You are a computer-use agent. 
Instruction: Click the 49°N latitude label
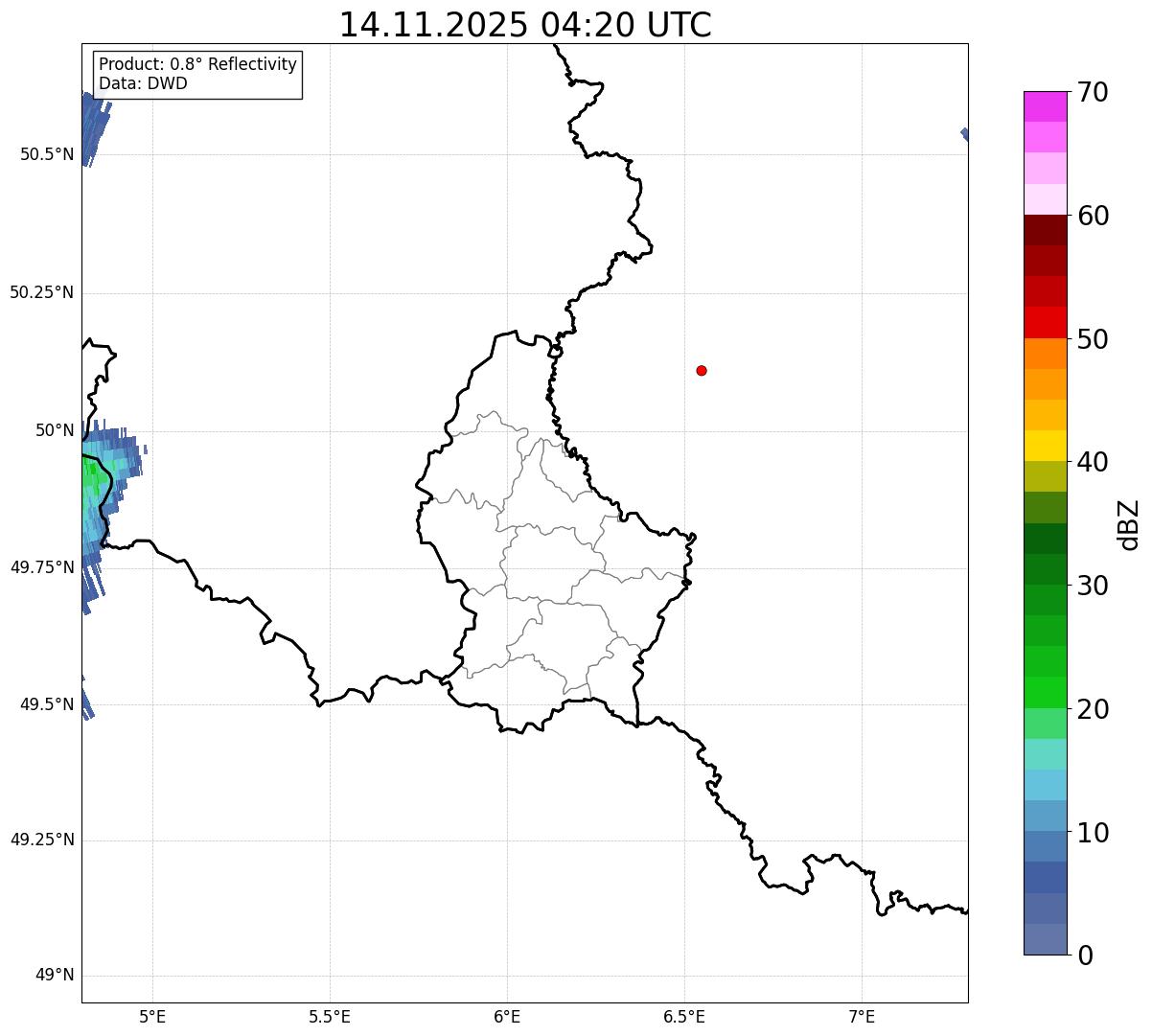pos(55,976)
